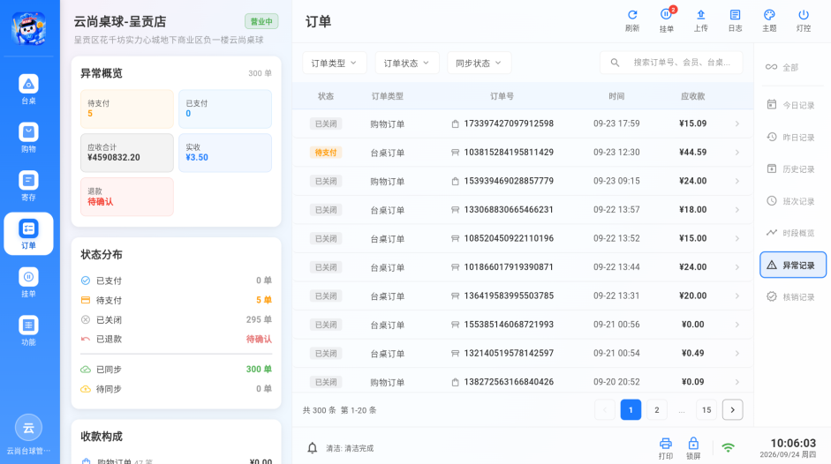Click the 打印 print icon
The width and height of the screenshot is (831, 464).
point(666,448)
